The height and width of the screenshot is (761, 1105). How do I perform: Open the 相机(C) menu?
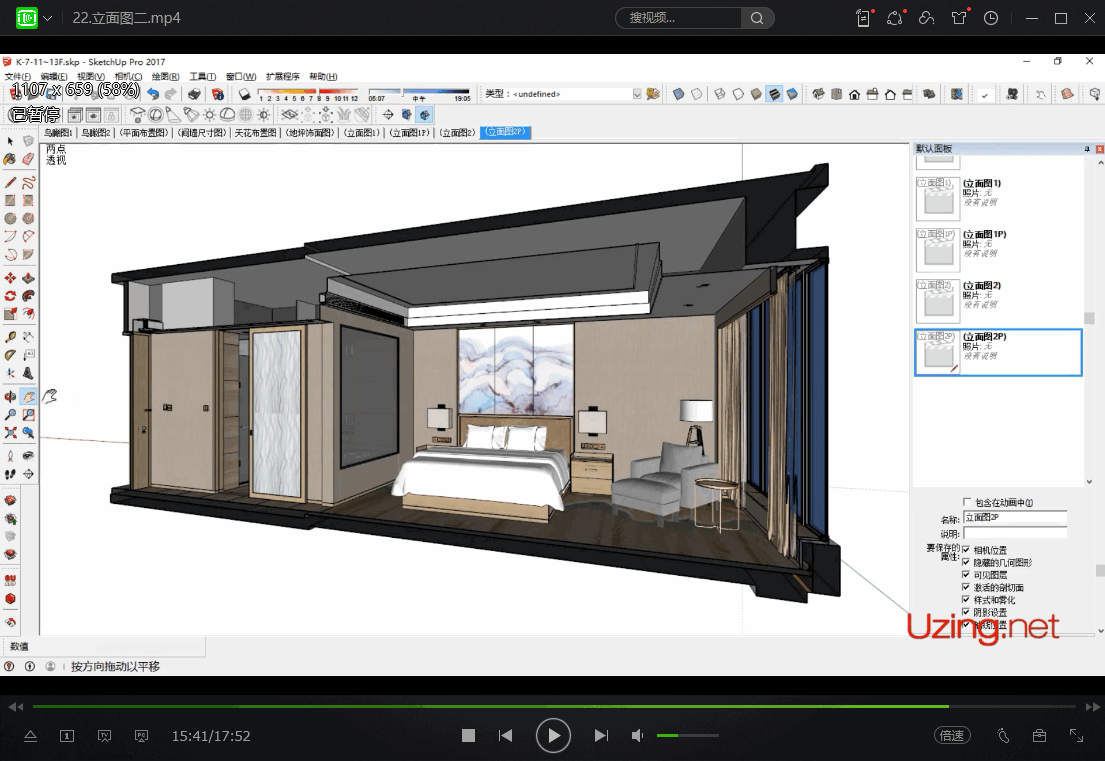point(128,76)
